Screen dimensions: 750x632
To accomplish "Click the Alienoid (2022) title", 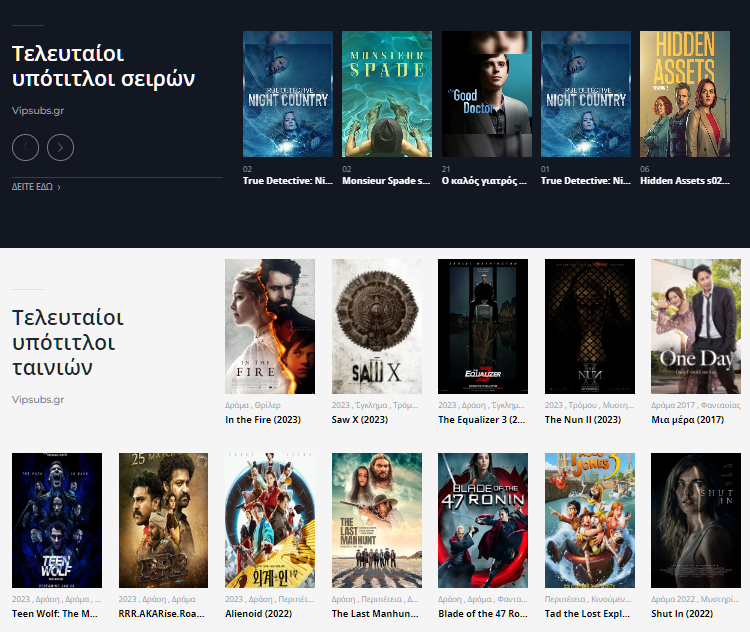I will [259, 614].
